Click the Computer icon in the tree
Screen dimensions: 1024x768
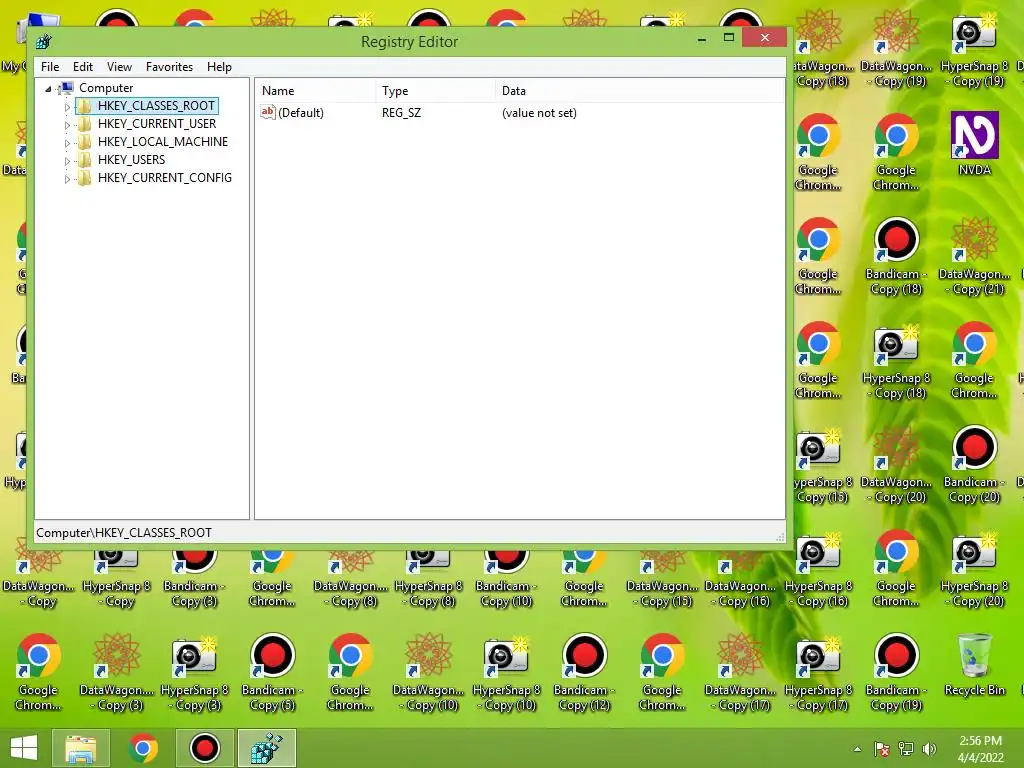tap(66, 88)
